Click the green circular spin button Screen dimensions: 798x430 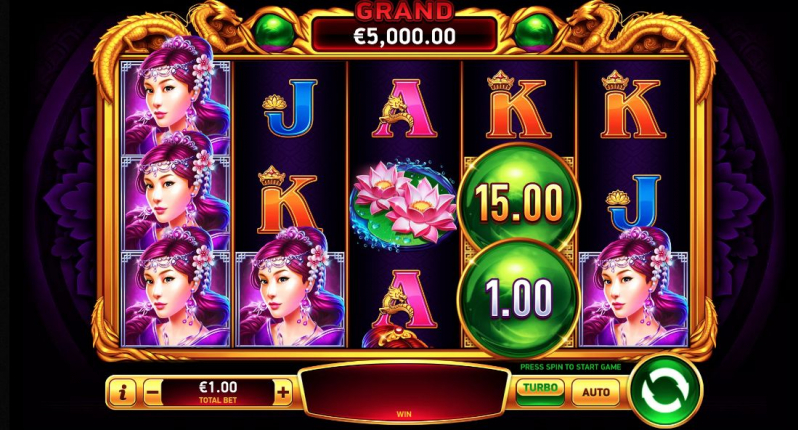665,390
